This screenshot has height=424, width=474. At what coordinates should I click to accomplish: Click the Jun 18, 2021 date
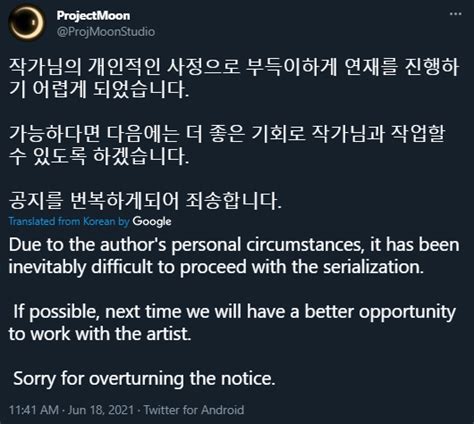(101, 410)
